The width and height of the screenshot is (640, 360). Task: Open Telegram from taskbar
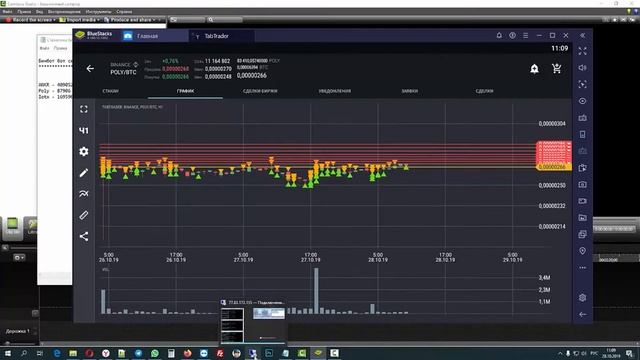point(138,353)
